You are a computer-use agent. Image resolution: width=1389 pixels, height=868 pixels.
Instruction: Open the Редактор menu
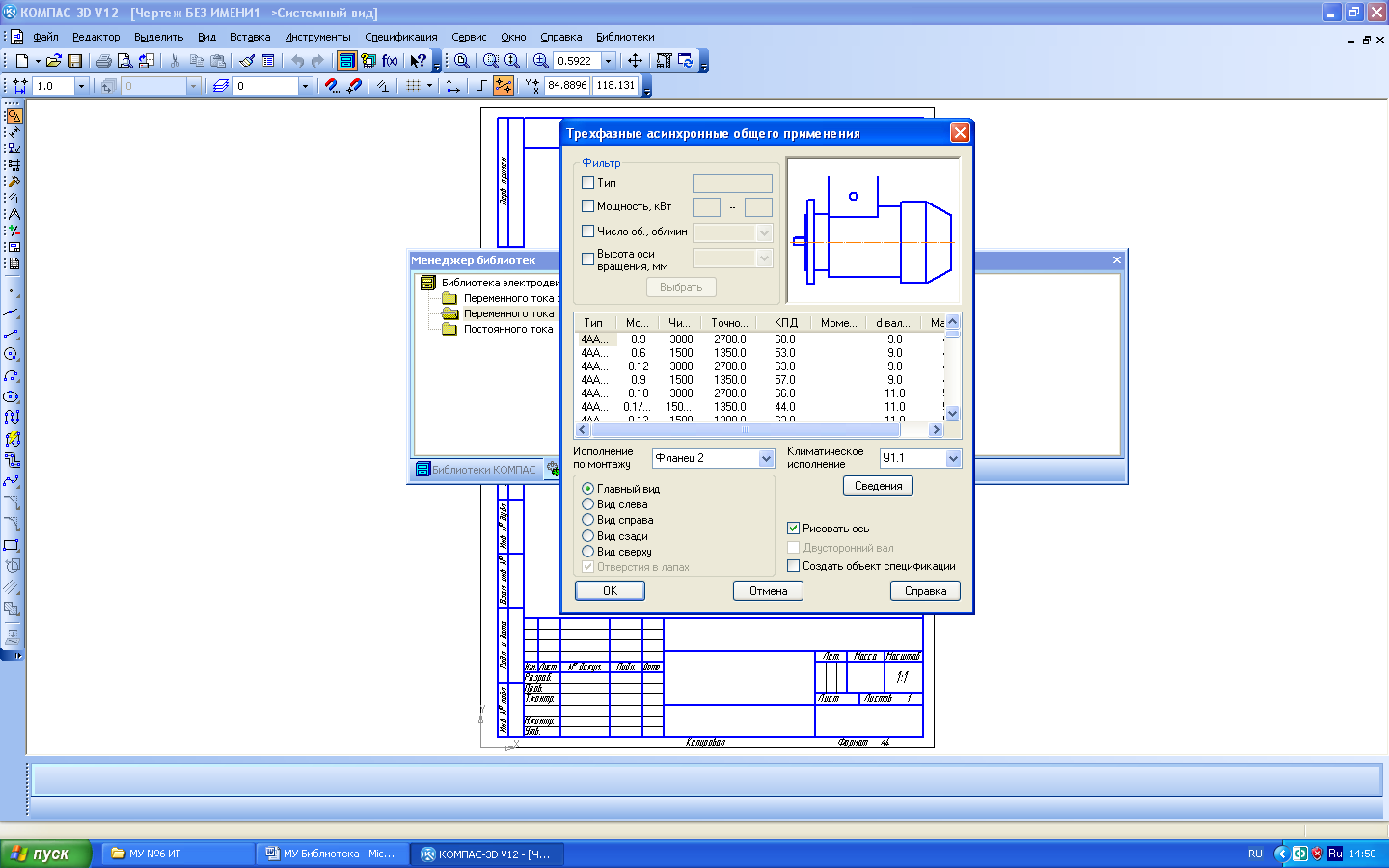[96, 37]
